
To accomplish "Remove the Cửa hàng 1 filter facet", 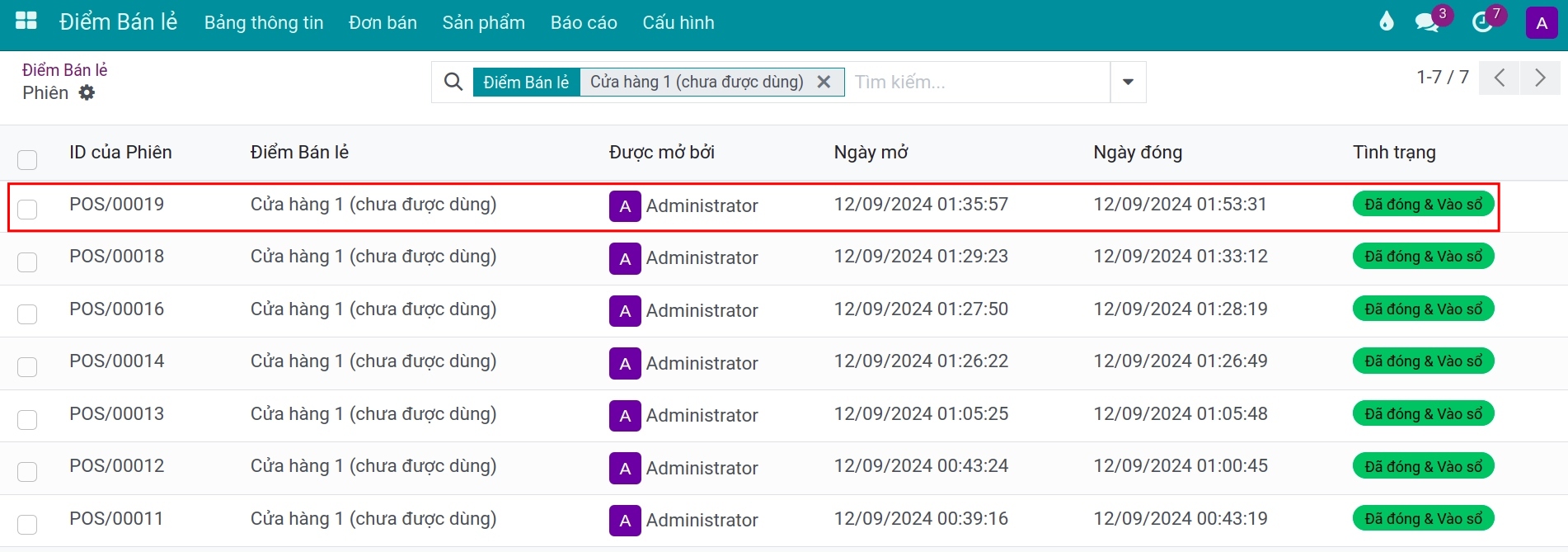I will click(x=823, y=83).
